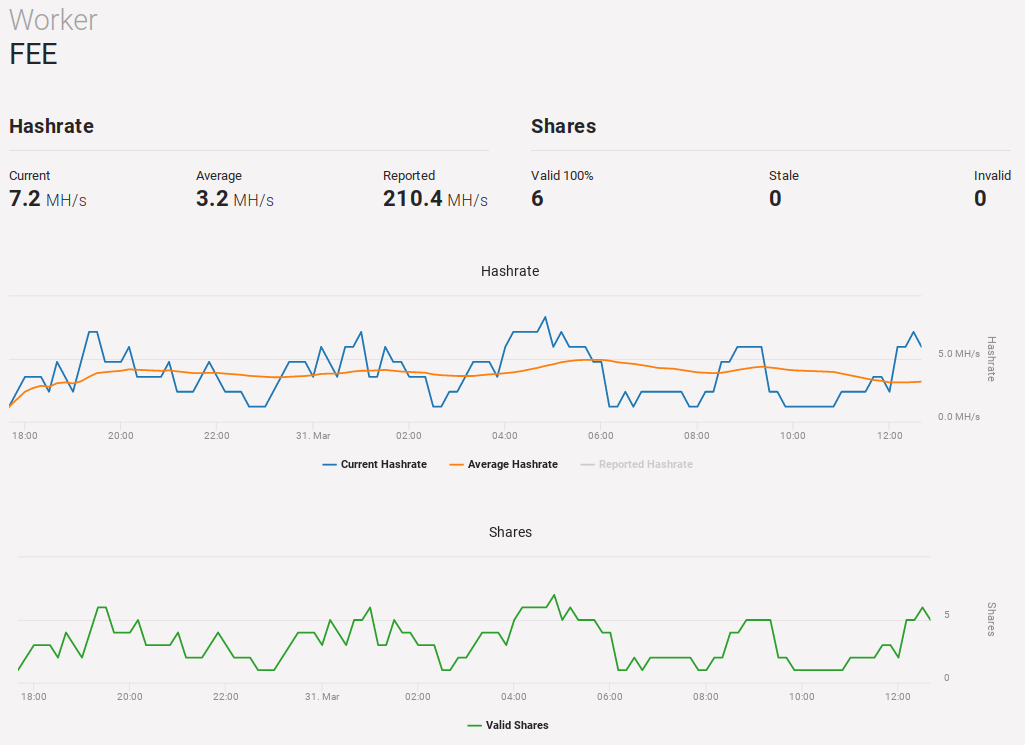Click the 0.0 MH/s axis label
The height and width of the screenshot is (745, 1025).
click(x=959, y=416)
